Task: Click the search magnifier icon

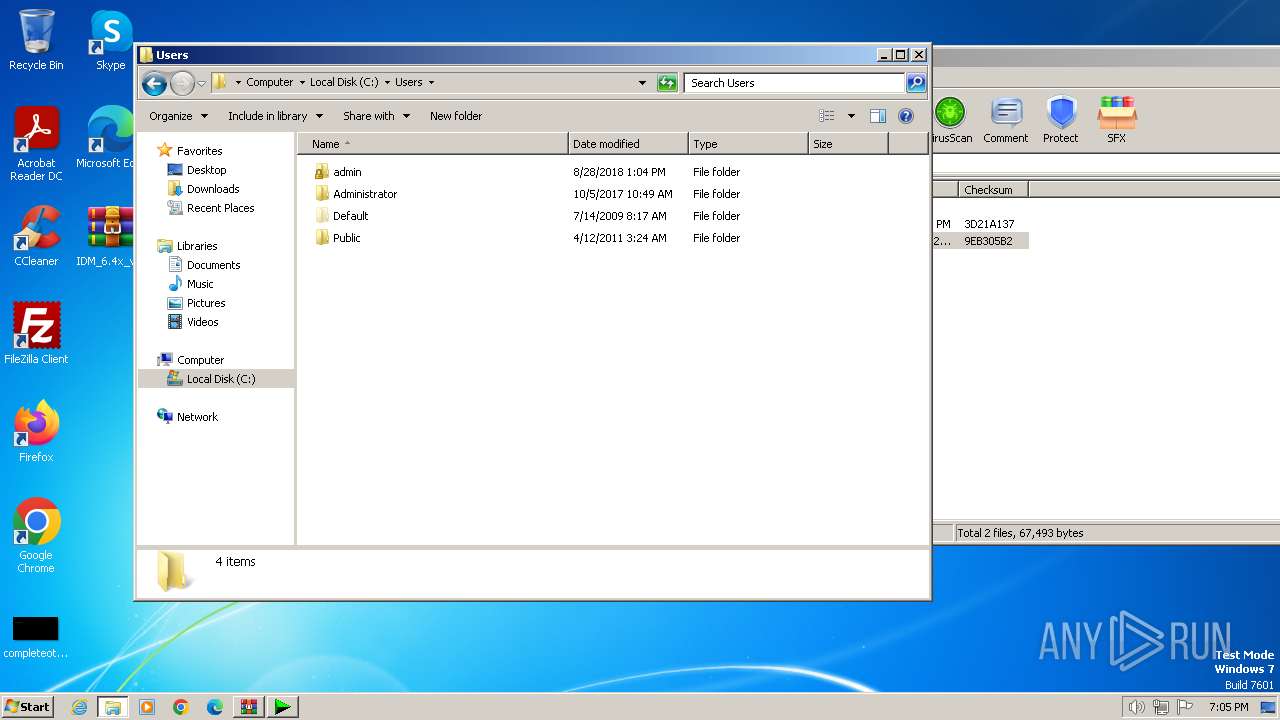Action: pos(915,83)
